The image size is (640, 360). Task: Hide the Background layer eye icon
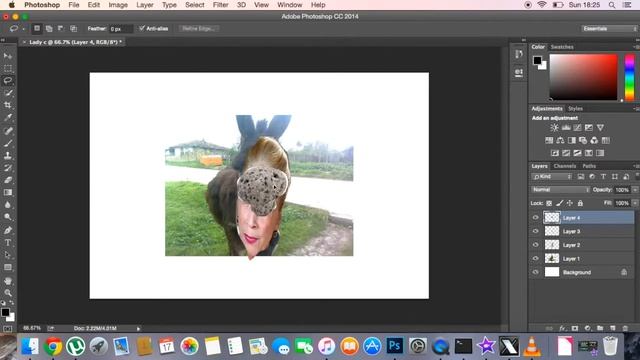coord(536,272)
